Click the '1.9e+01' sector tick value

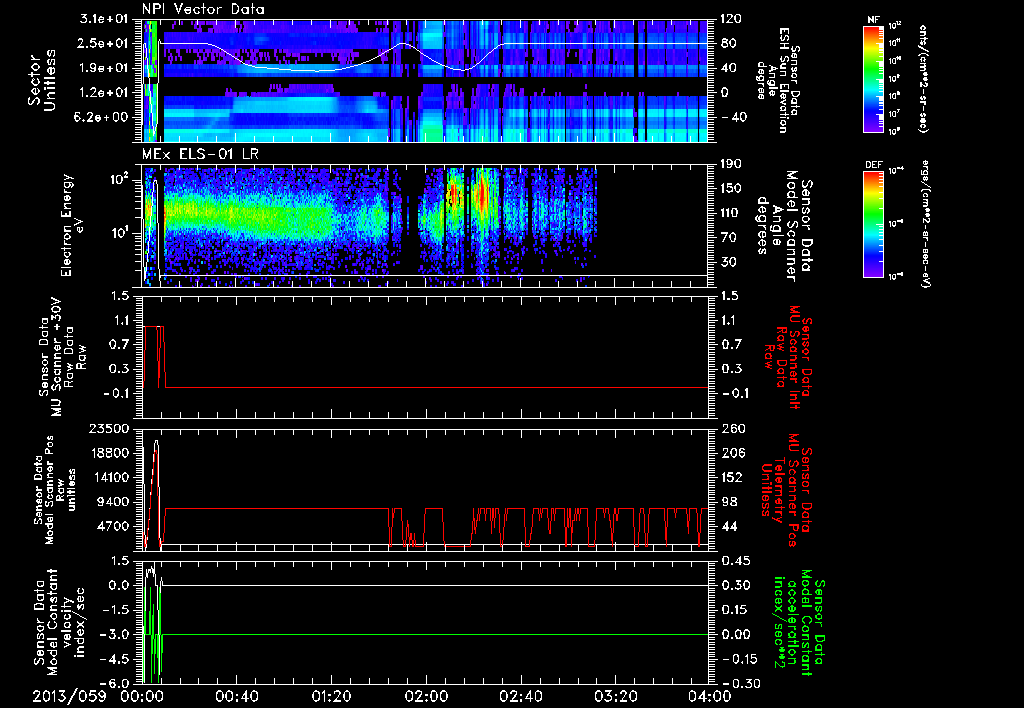point(103,68)
